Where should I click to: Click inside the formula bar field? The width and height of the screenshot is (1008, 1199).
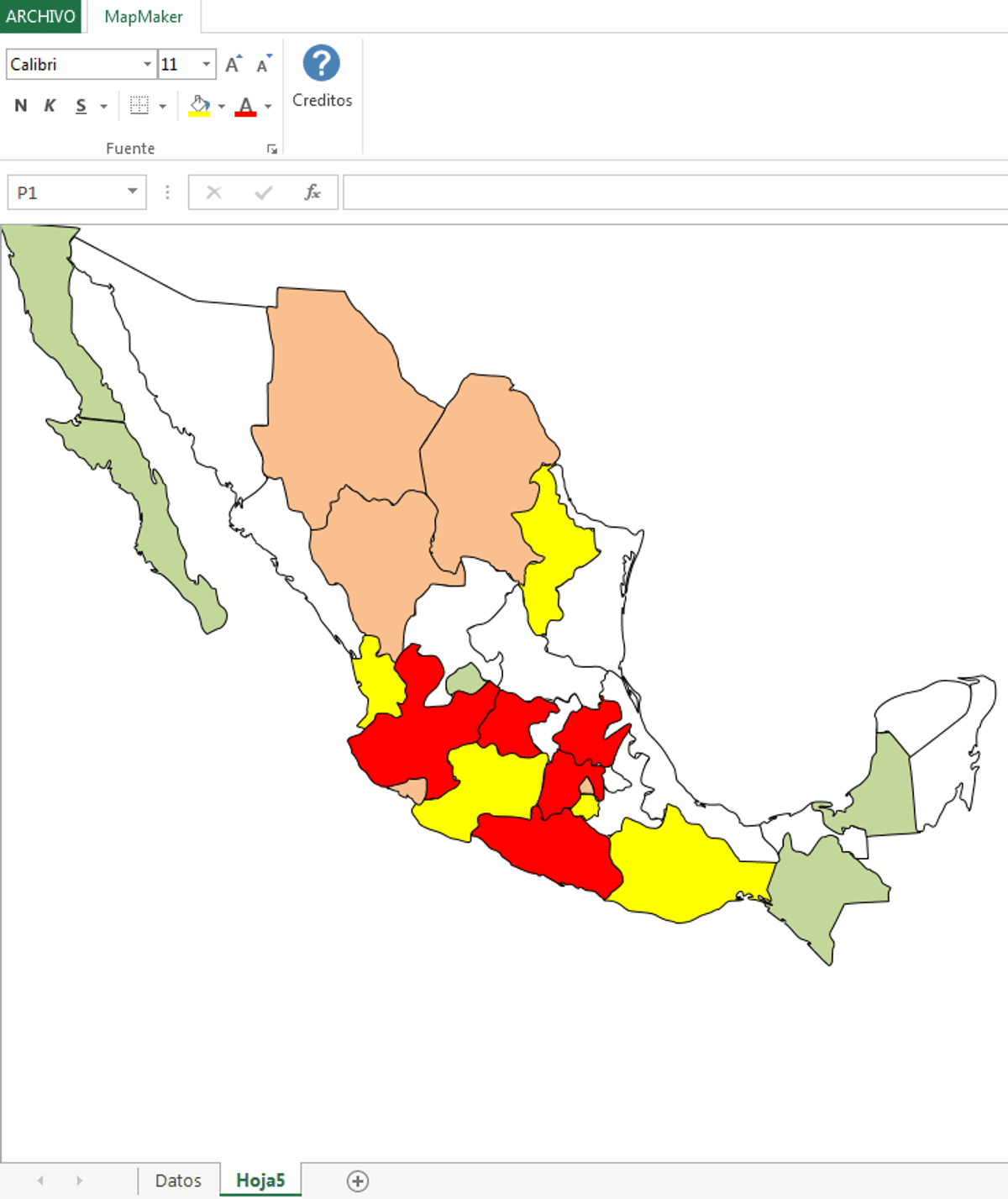pyautogui.click(x=672, y=192)
